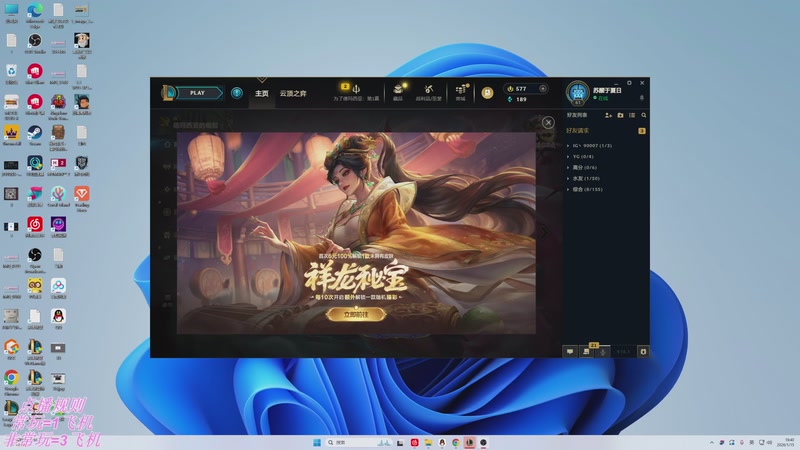Select the Recycle Bin desktop icon
The width and height of the screenshot is (800, 450).
pyautogui.click(x=11, y=74)
